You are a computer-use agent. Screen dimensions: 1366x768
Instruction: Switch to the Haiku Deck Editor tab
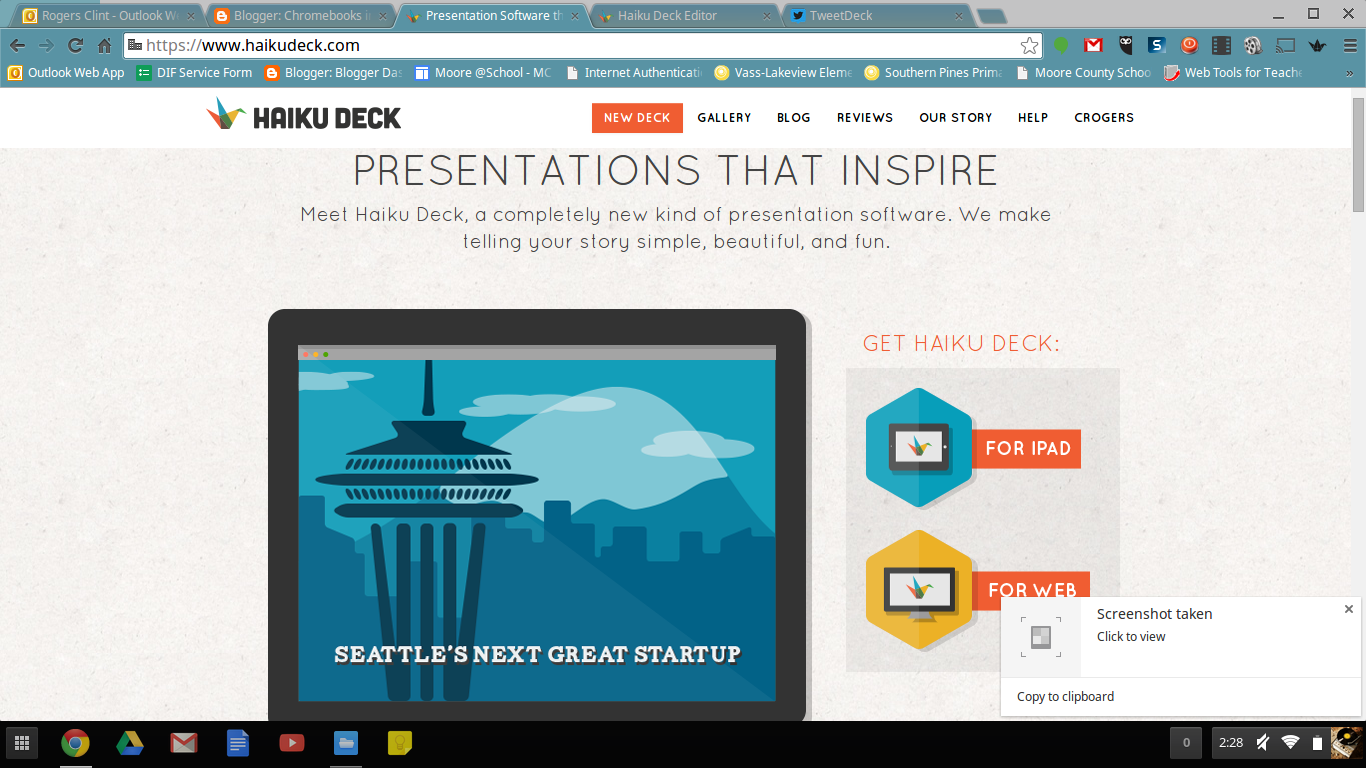point(682,15)
